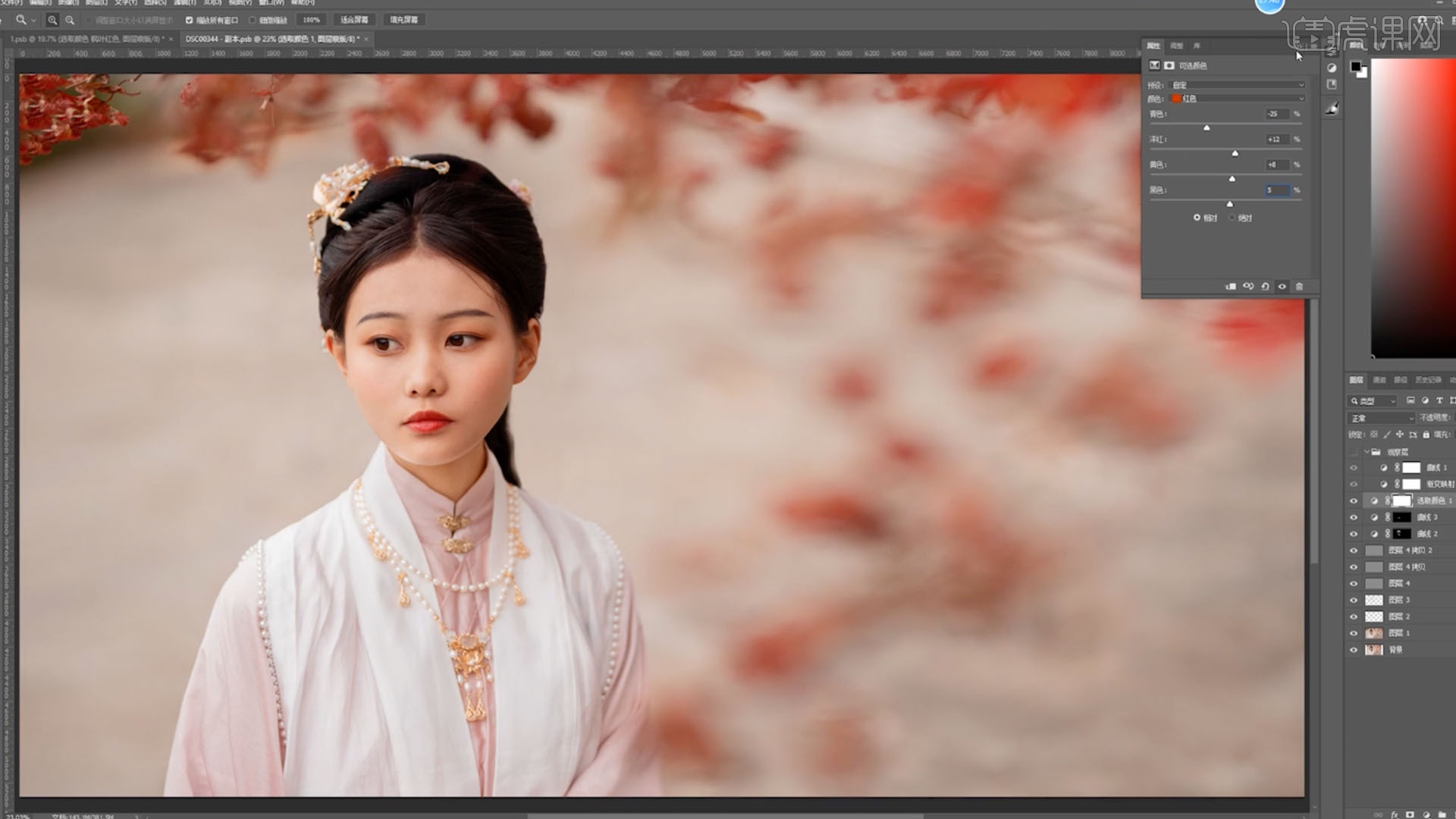This screenshot has width=1456, height=819.
Task: Click the 适合屏幕 fit screen button
Action: click(354, 20)
